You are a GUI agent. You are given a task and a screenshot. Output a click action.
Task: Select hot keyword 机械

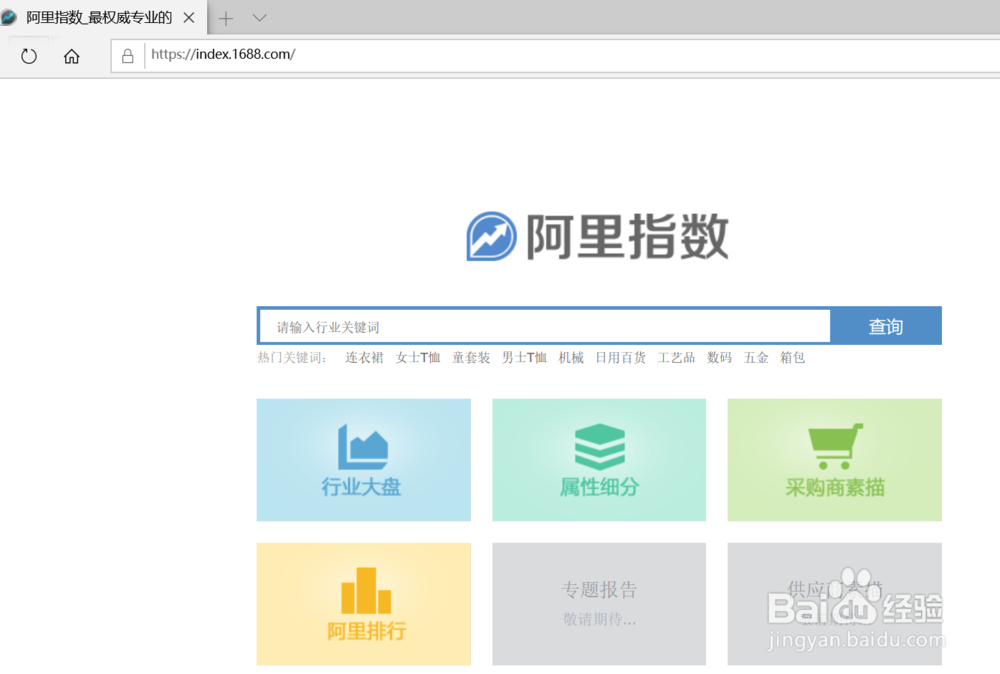(x=571, y=358)
